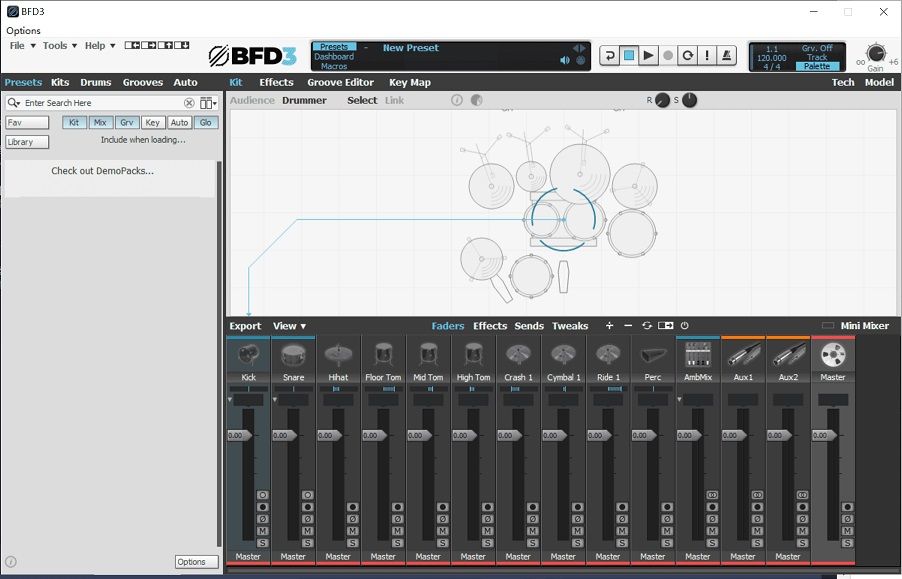902x579 pixels.
Task: Switch to the Drums browser tab
Action: (95, 82)
